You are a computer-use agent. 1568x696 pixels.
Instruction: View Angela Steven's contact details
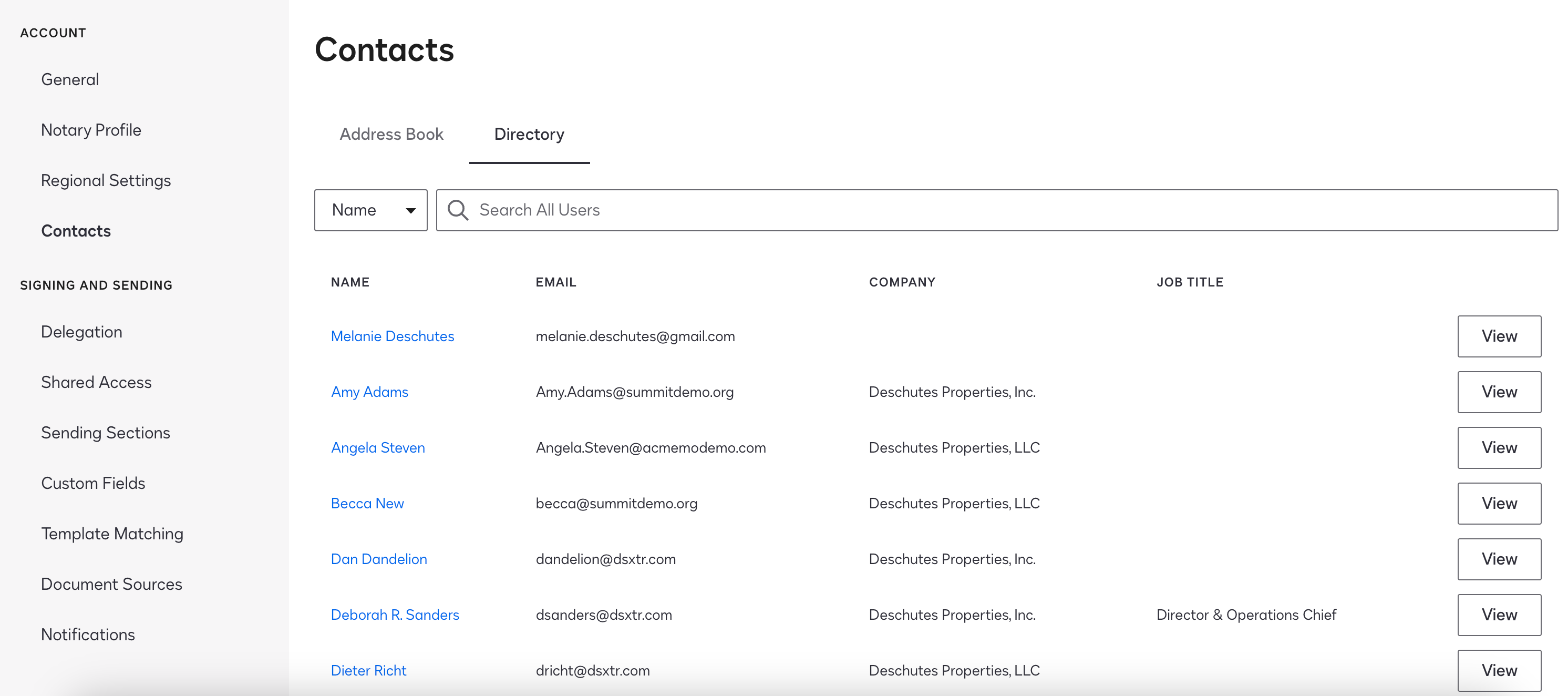(1499, 447)
